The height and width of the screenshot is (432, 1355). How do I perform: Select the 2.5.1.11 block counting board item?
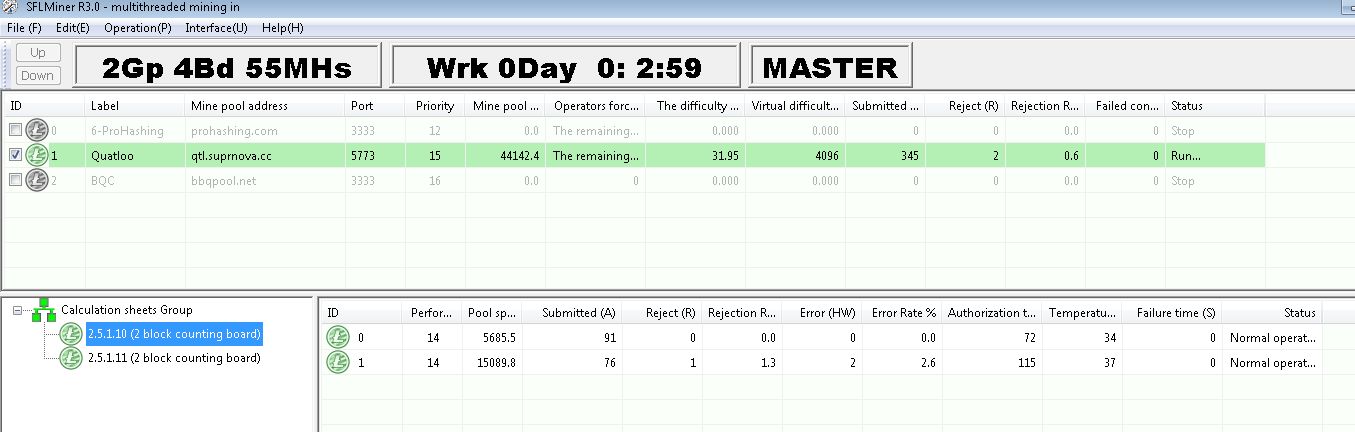173,358
